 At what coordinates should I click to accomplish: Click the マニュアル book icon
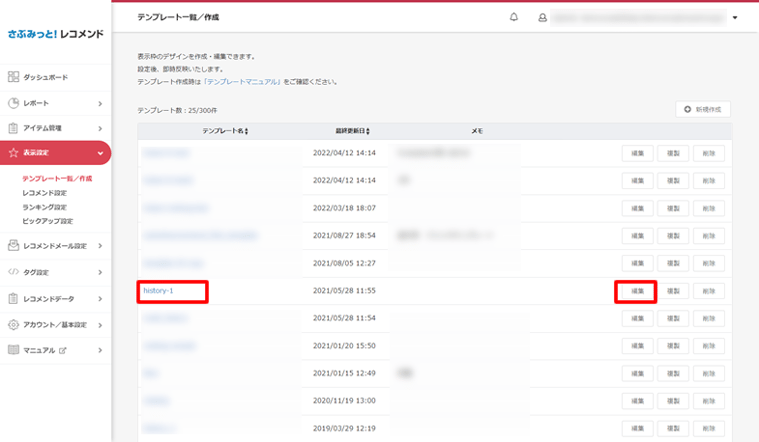pos(13,350)
